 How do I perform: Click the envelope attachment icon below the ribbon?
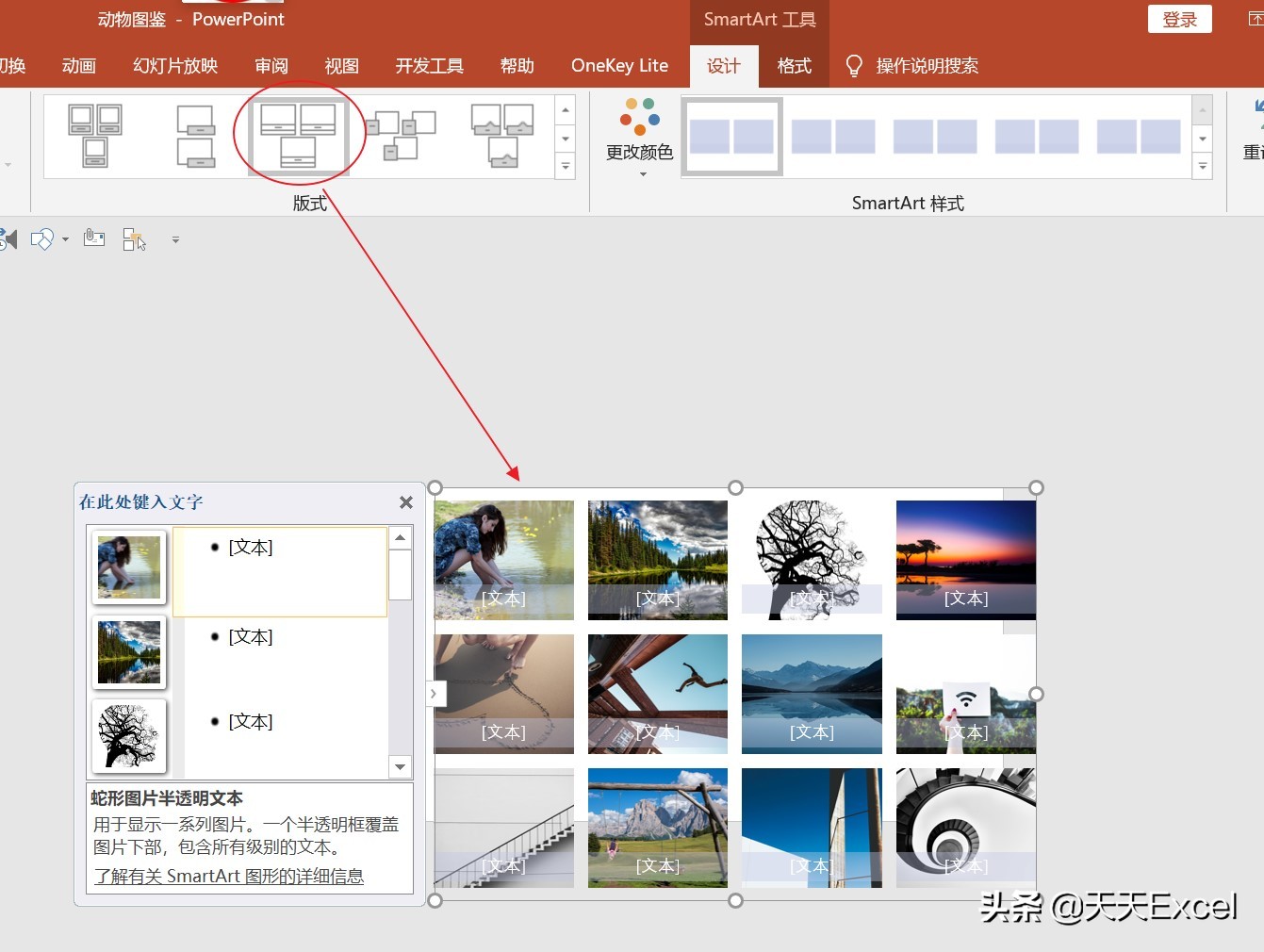pyautogui.click(x=93, y=238)
